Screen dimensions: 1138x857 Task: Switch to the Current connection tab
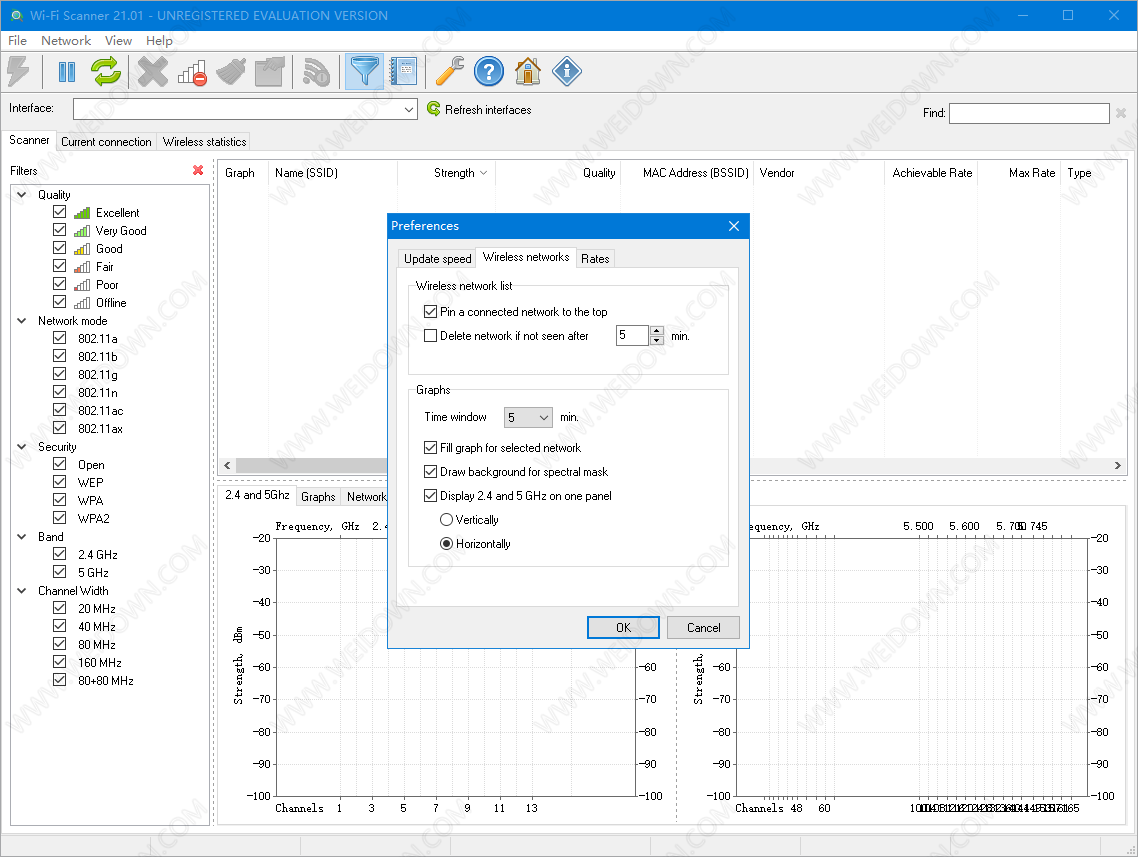tap(106, 142)
